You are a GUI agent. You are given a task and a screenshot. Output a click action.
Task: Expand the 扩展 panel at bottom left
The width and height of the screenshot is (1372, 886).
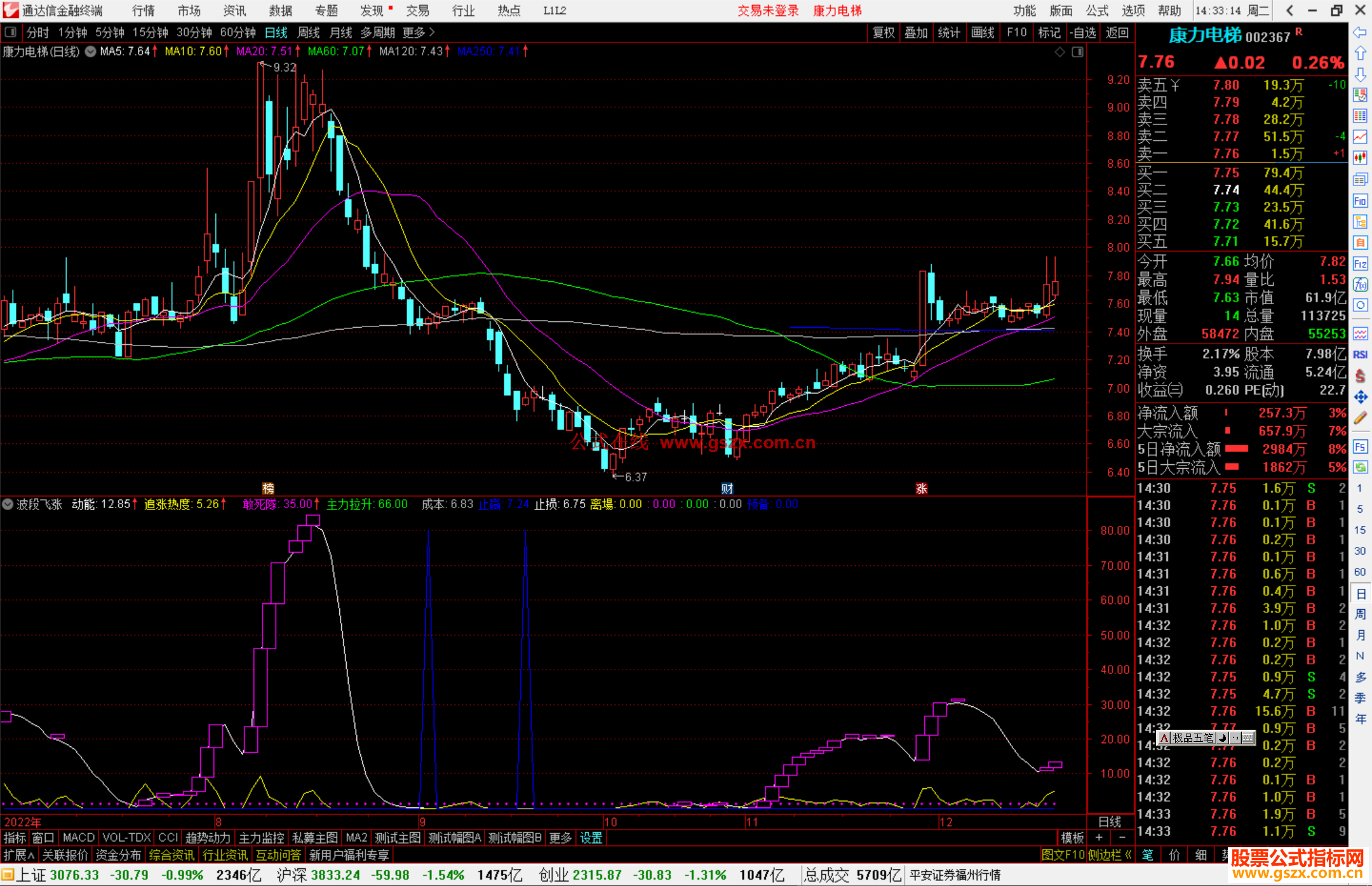pyautogui.click(x=19, y=855)
